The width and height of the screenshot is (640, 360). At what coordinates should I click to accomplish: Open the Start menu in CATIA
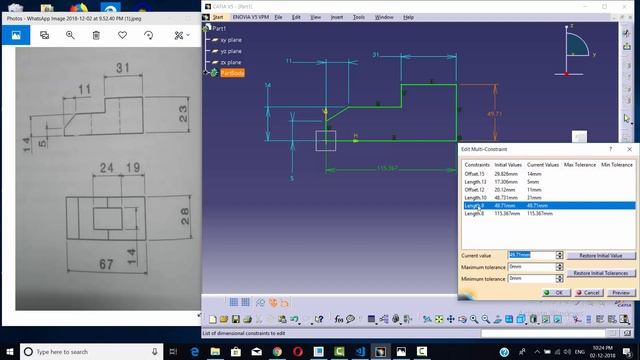click(218, 17)
